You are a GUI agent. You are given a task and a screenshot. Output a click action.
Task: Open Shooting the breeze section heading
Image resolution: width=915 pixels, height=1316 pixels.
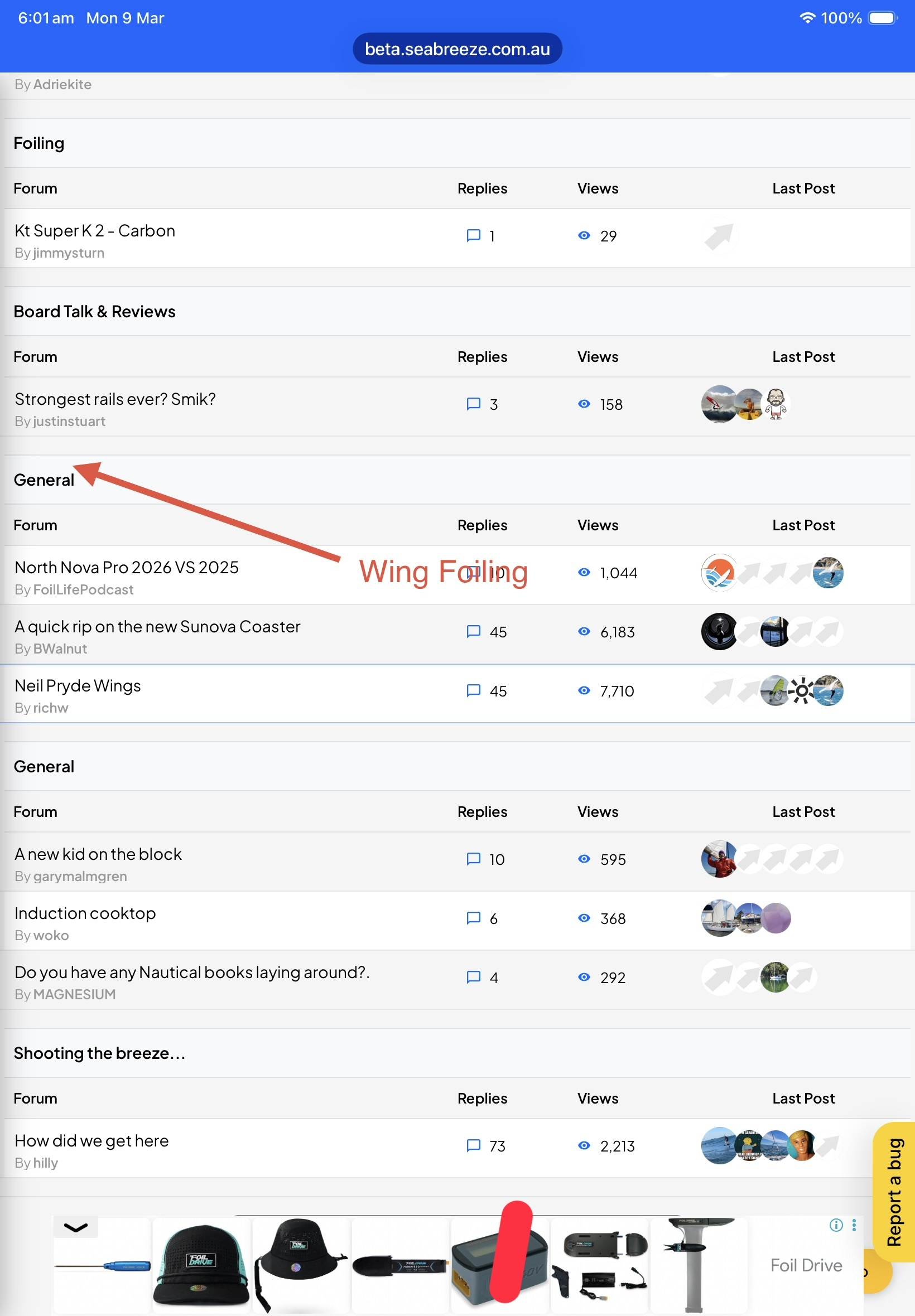[x=99, y=1053]
